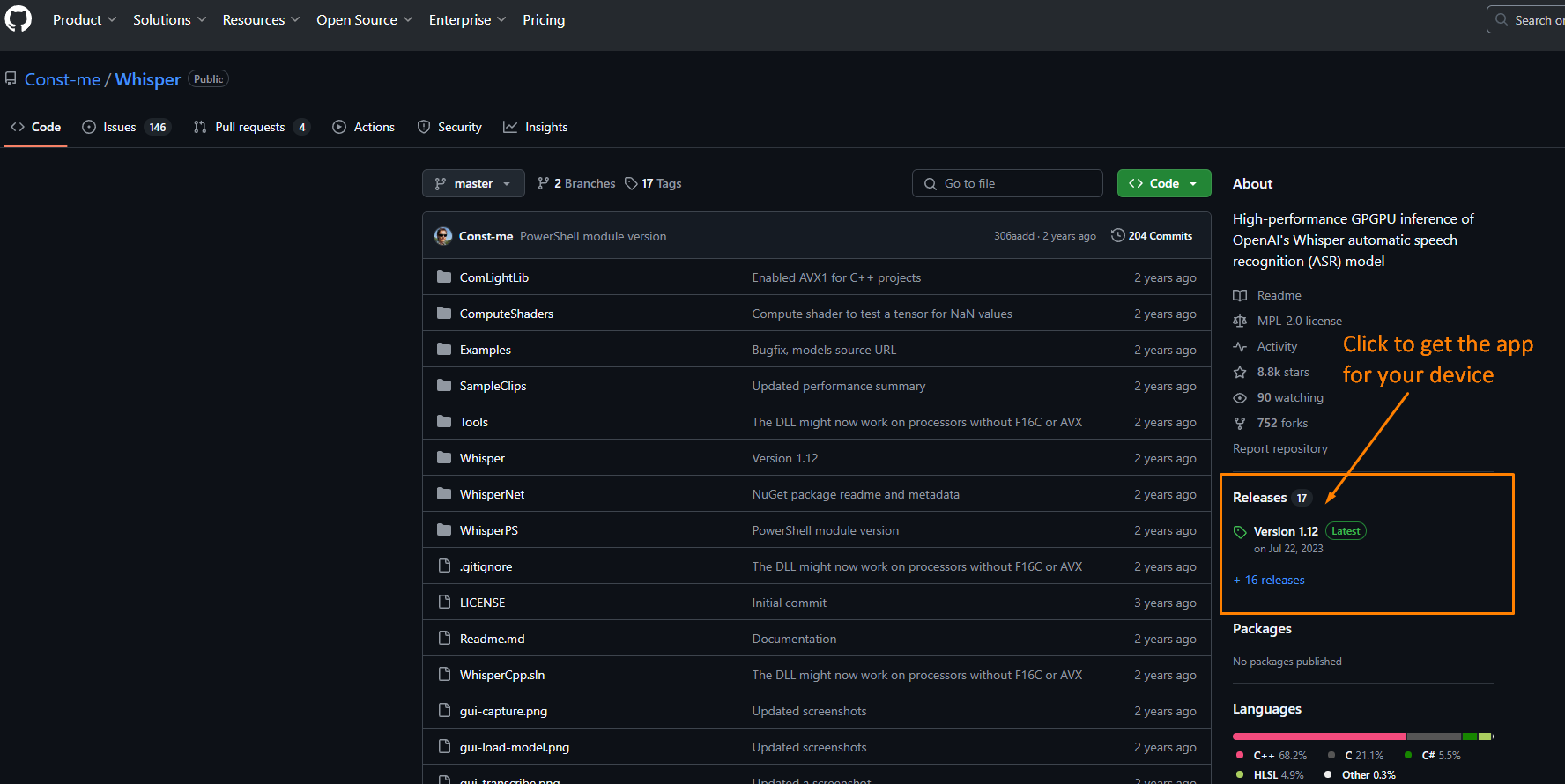Expand the Product menu in header

point(84,19)
